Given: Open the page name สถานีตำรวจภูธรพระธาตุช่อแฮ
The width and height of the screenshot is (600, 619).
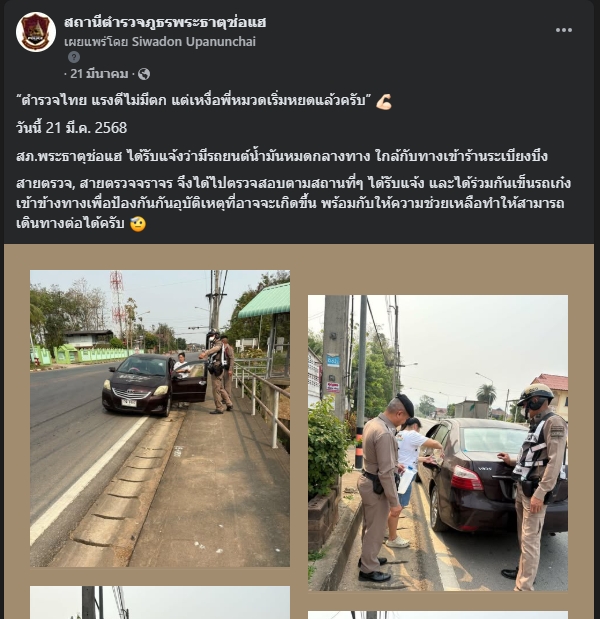Looking at the screenshot, I should pyautogui.click(x=165, y=22).
